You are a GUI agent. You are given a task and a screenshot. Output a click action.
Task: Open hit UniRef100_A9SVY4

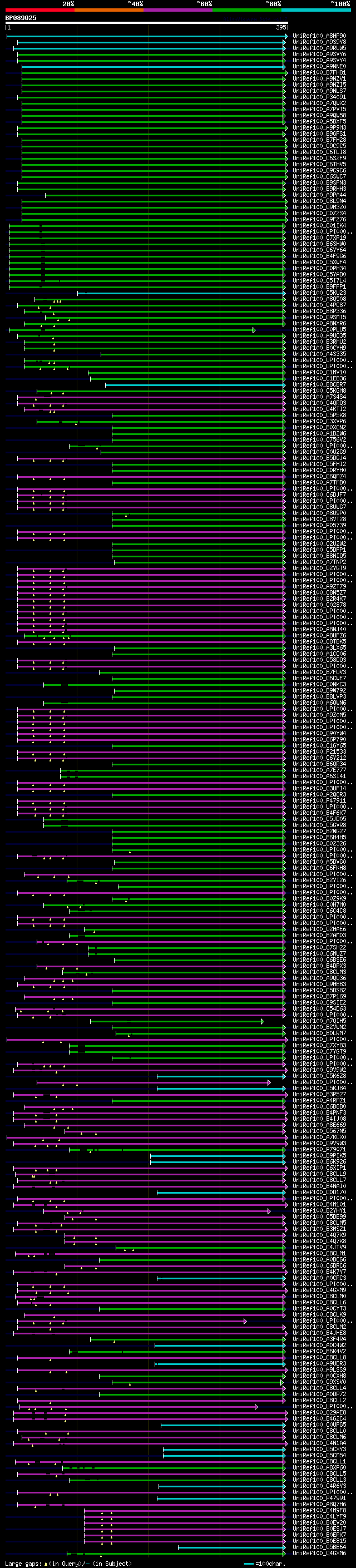pyautogui.click(x=319, y=60)
